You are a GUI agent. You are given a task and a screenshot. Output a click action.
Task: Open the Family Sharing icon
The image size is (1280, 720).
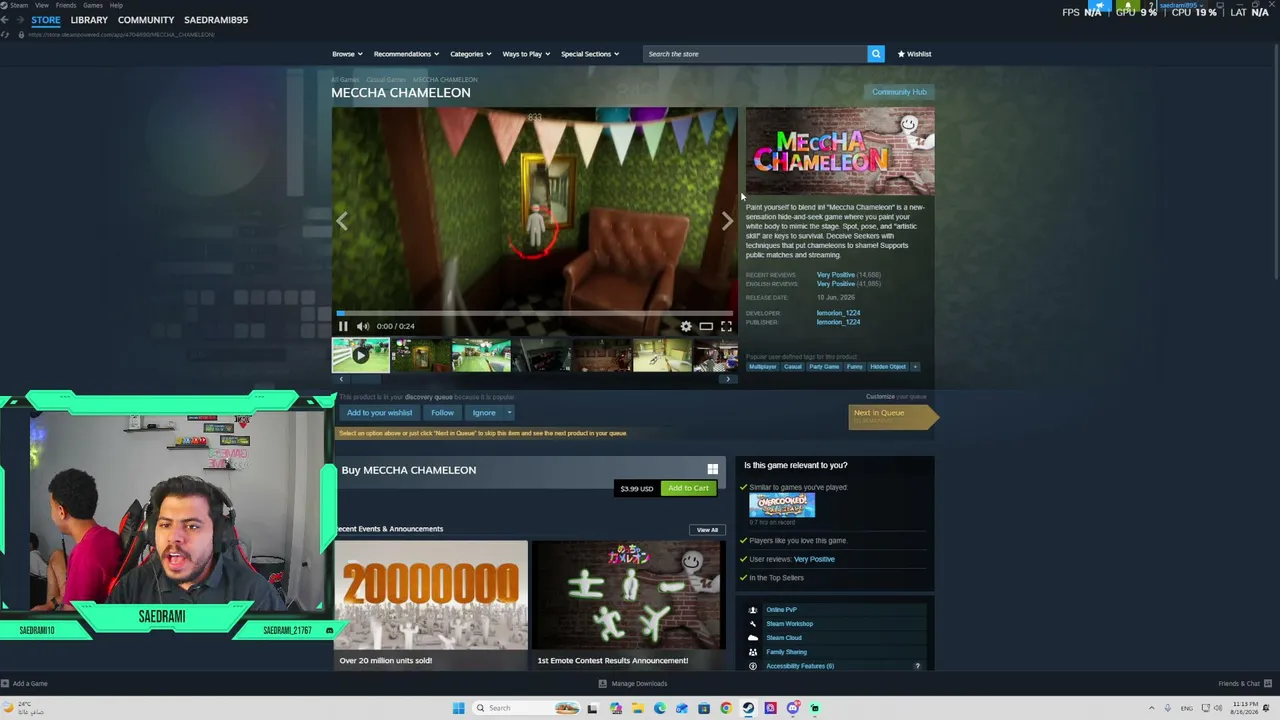pyautogui.click(x=753, y=652)
